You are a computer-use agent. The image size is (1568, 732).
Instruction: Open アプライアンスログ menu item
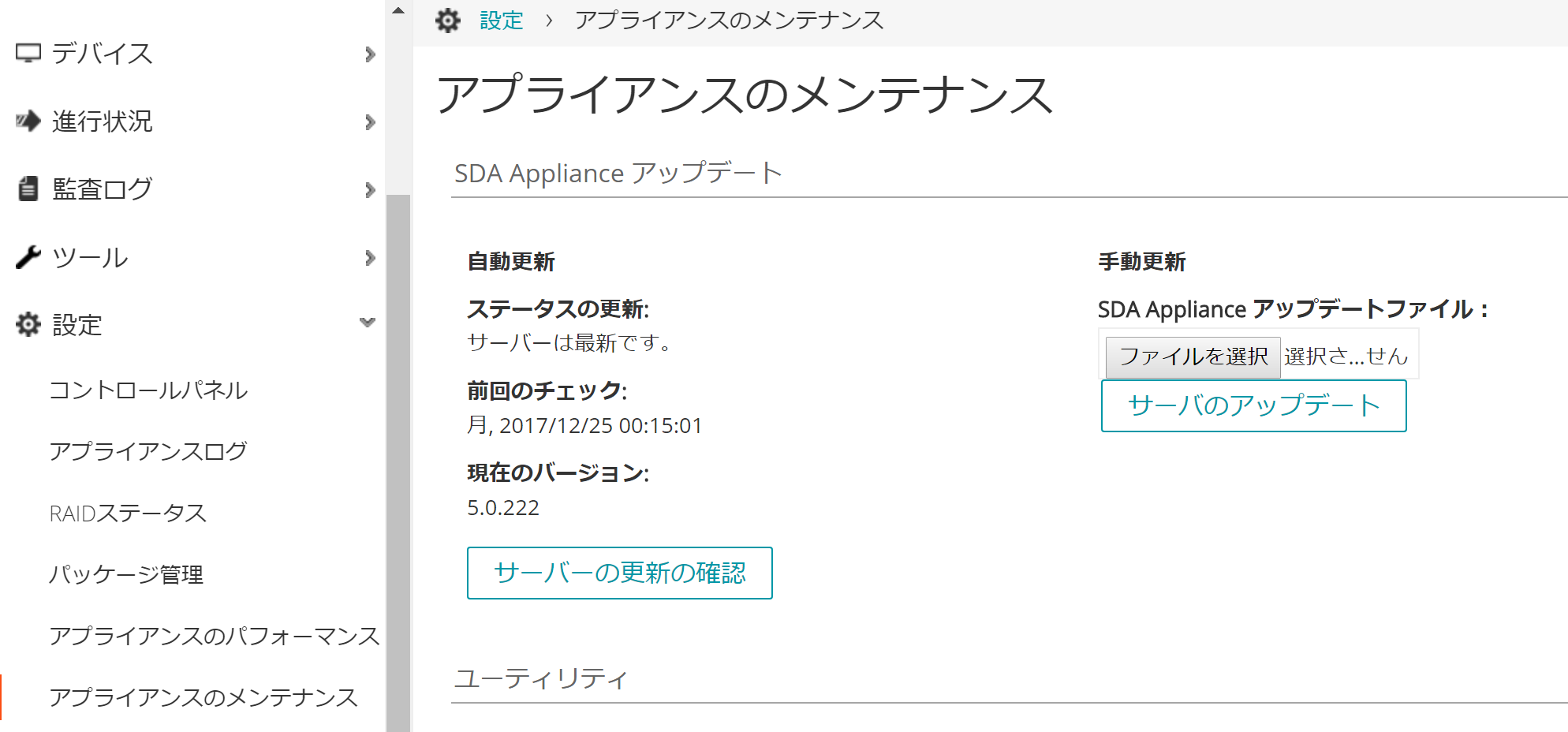point(148,451)
